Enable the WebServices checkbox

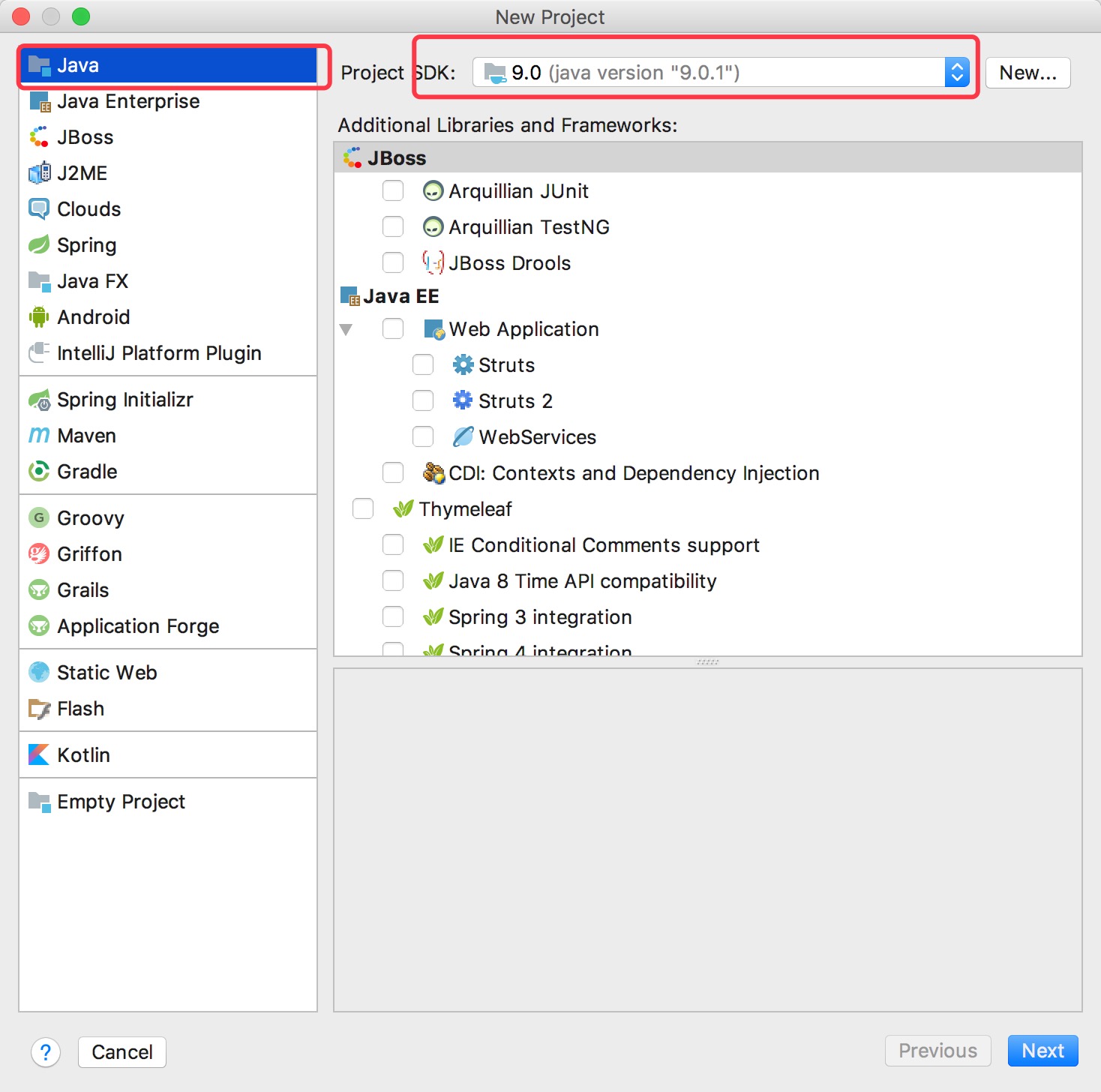pyautogui.click(x=423, y=437)
